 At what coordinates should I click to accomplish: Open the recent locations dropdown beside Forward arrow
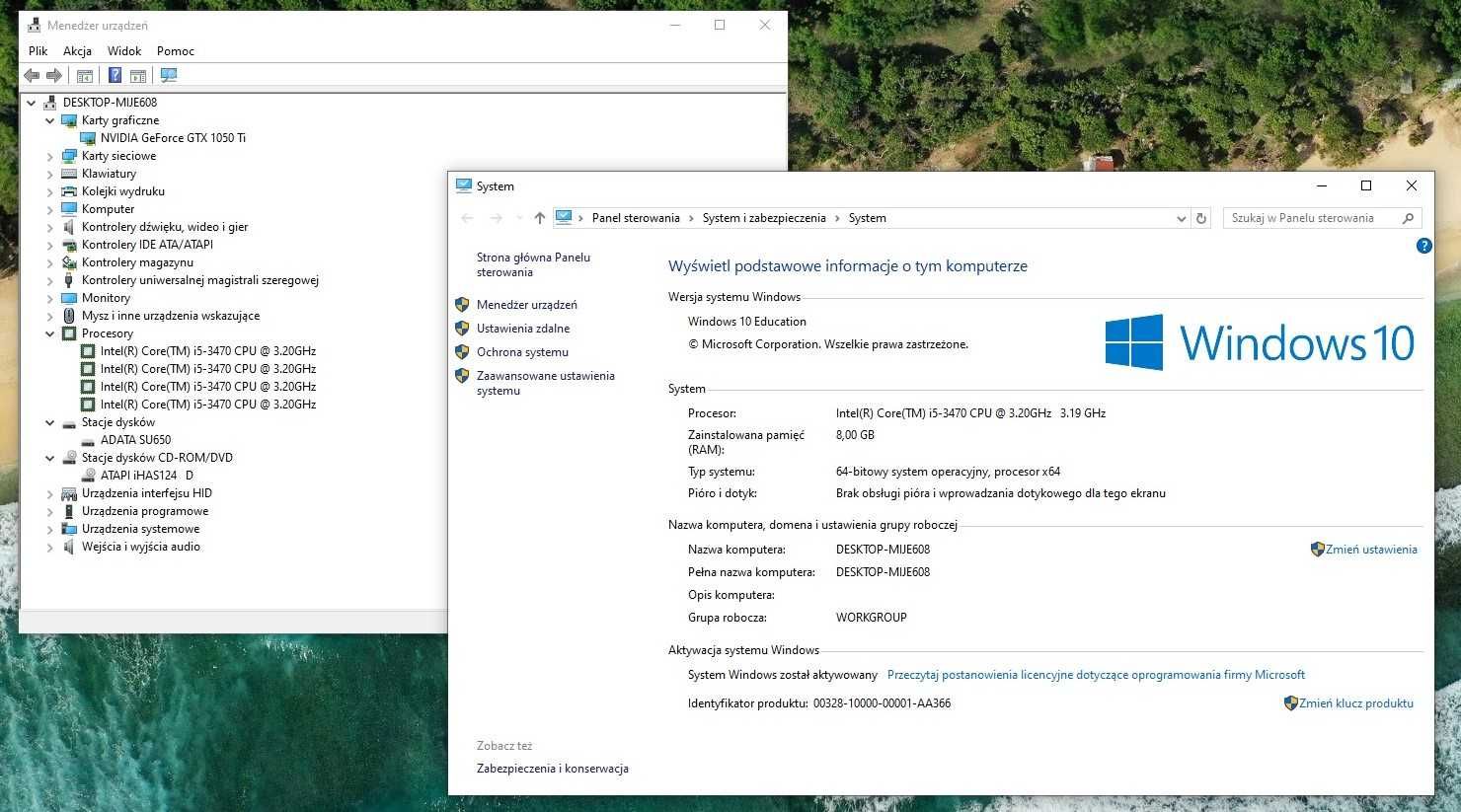(x=519, y=218)
